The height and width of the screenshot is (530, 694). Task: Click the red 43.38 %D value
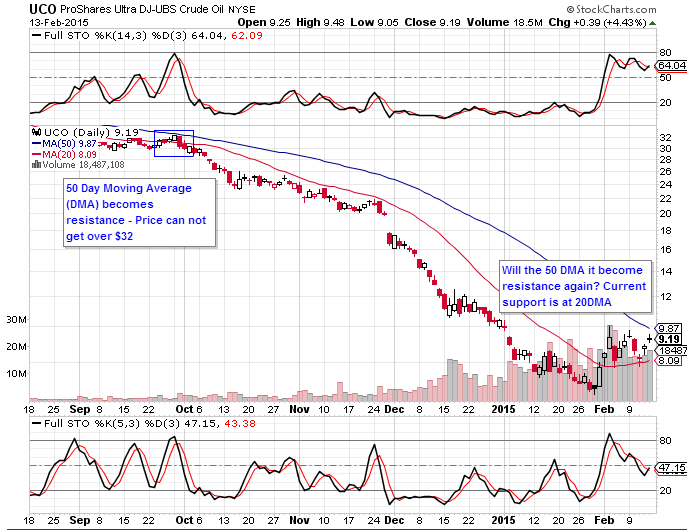tap(240, 423)
